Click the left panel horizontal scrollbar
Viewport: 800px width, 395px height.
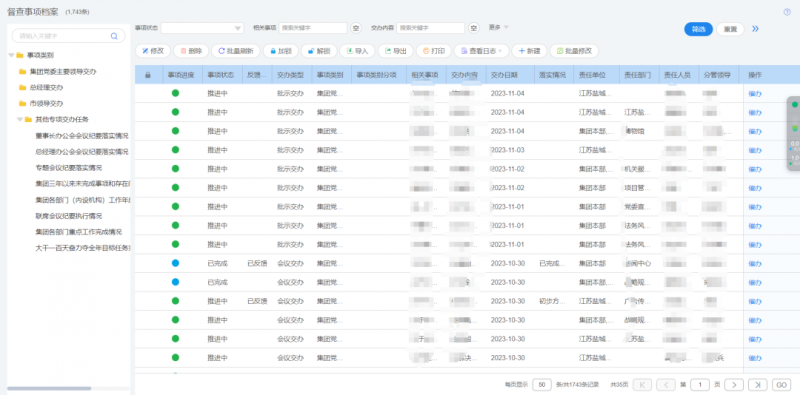pyautogui.click(x=49, y=388)
